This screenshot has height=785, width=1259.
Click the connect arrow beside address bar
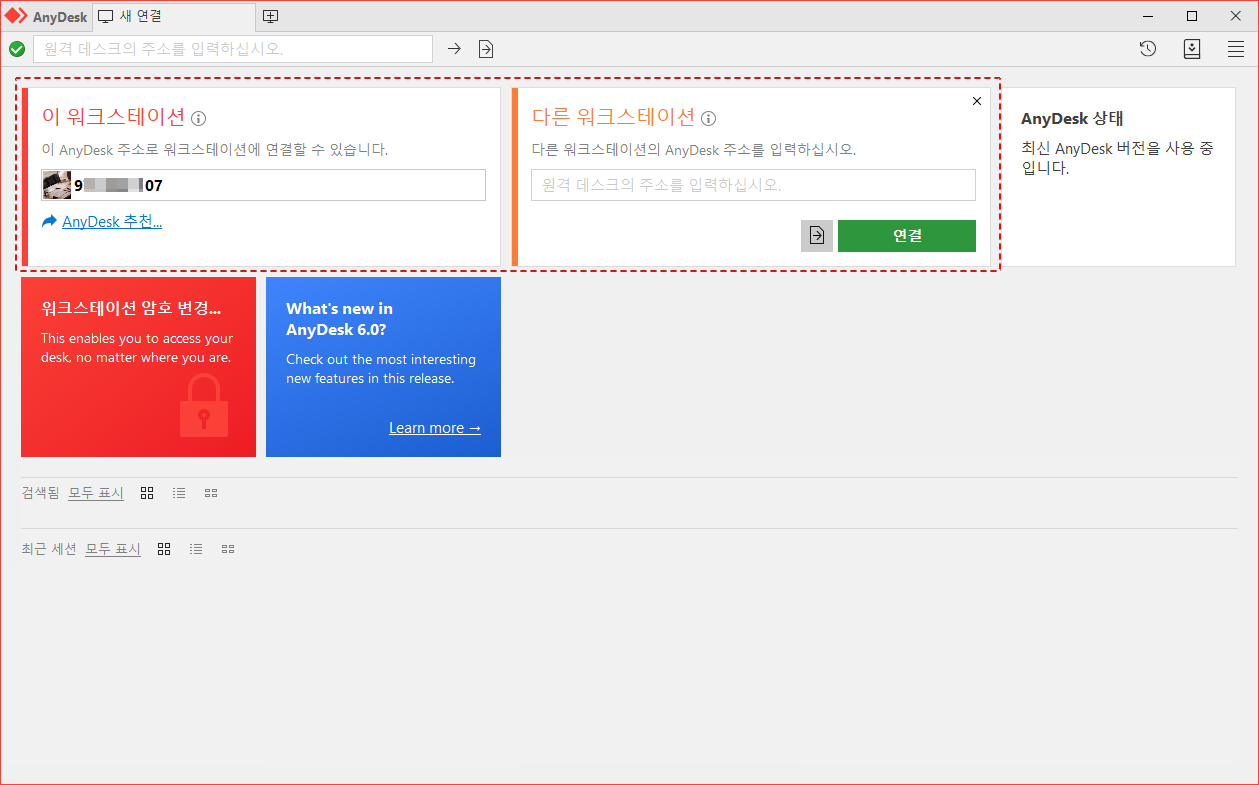pyautogui.click(x=454, y=49)
